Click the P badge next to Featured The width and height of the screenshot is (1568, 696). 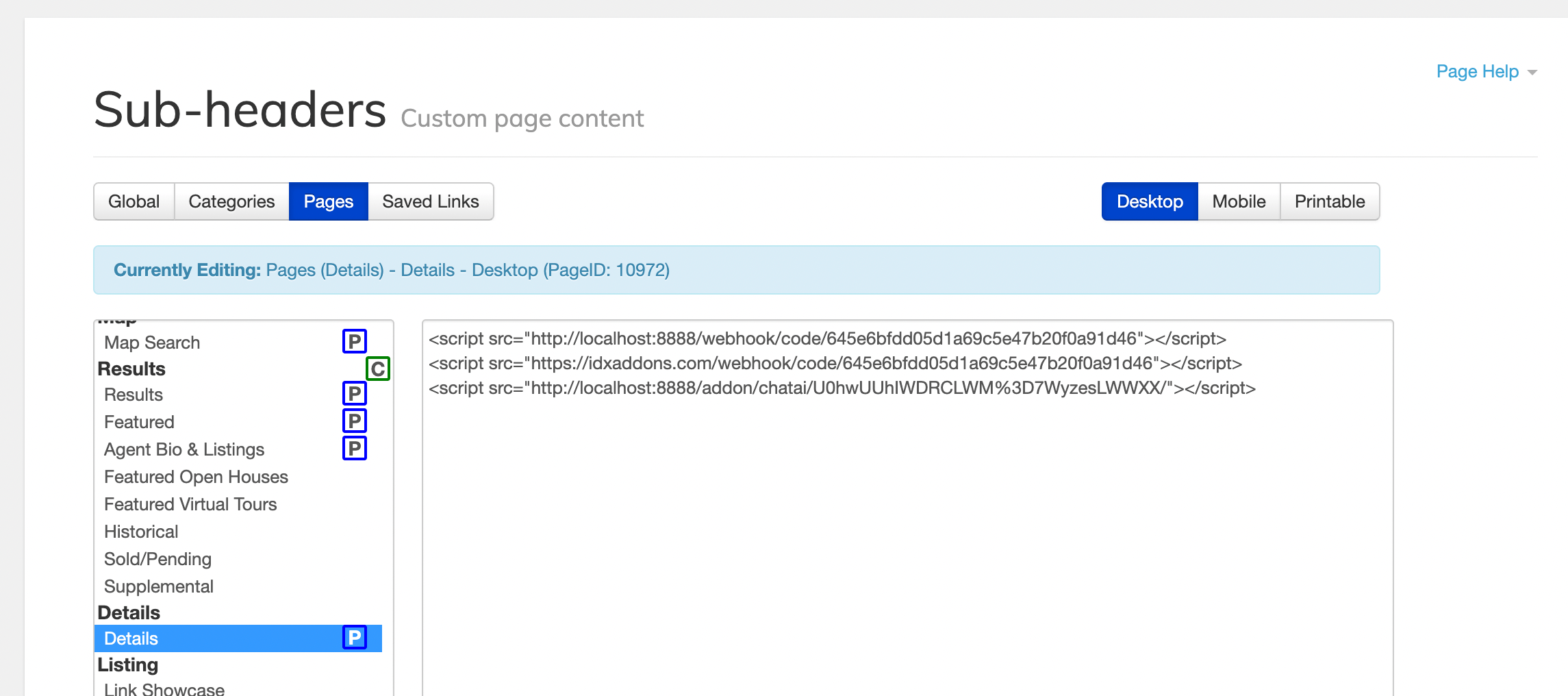click(354, 421)
